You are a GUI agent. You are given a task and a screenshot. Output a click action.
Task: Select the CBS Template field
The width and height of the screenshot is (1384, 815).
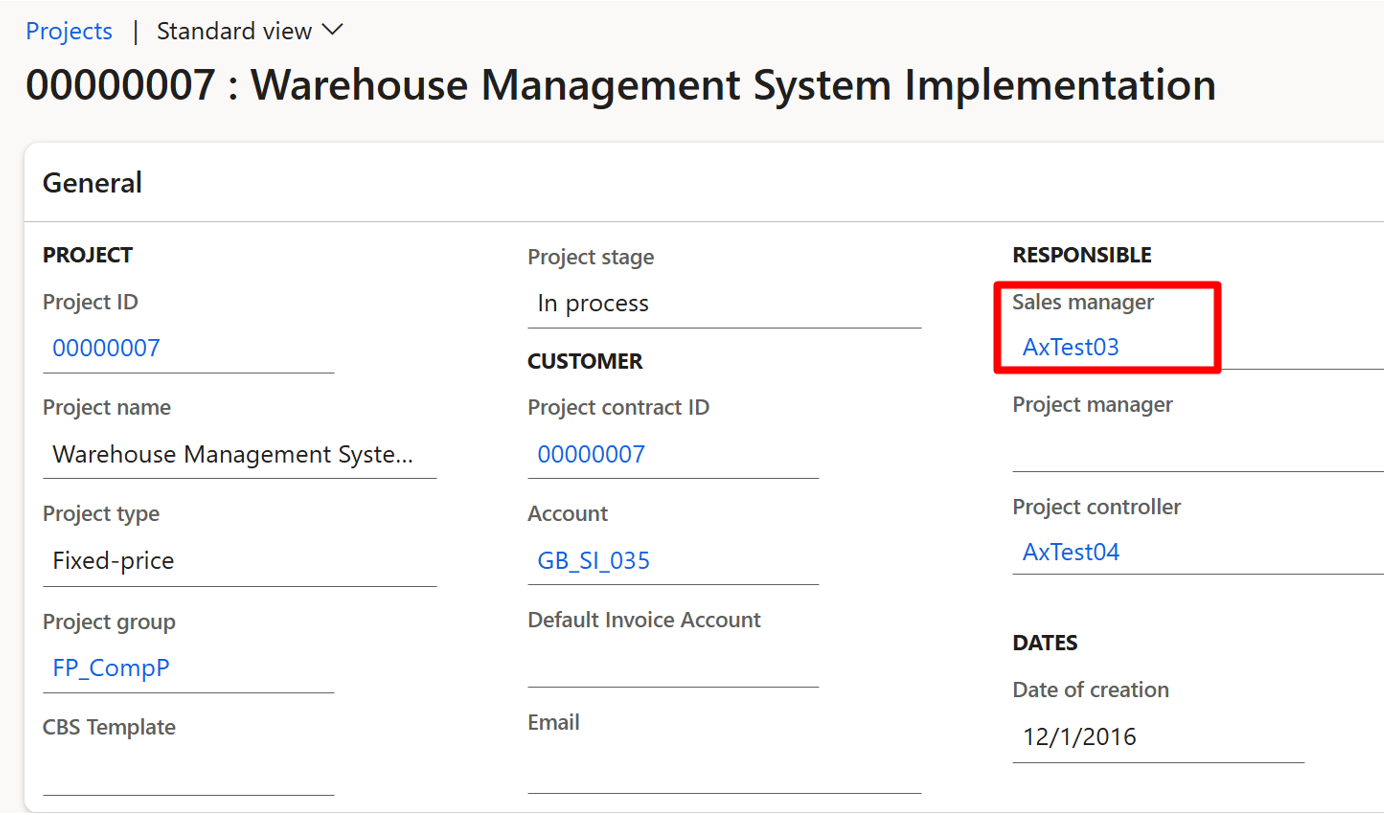click(188, 773)
